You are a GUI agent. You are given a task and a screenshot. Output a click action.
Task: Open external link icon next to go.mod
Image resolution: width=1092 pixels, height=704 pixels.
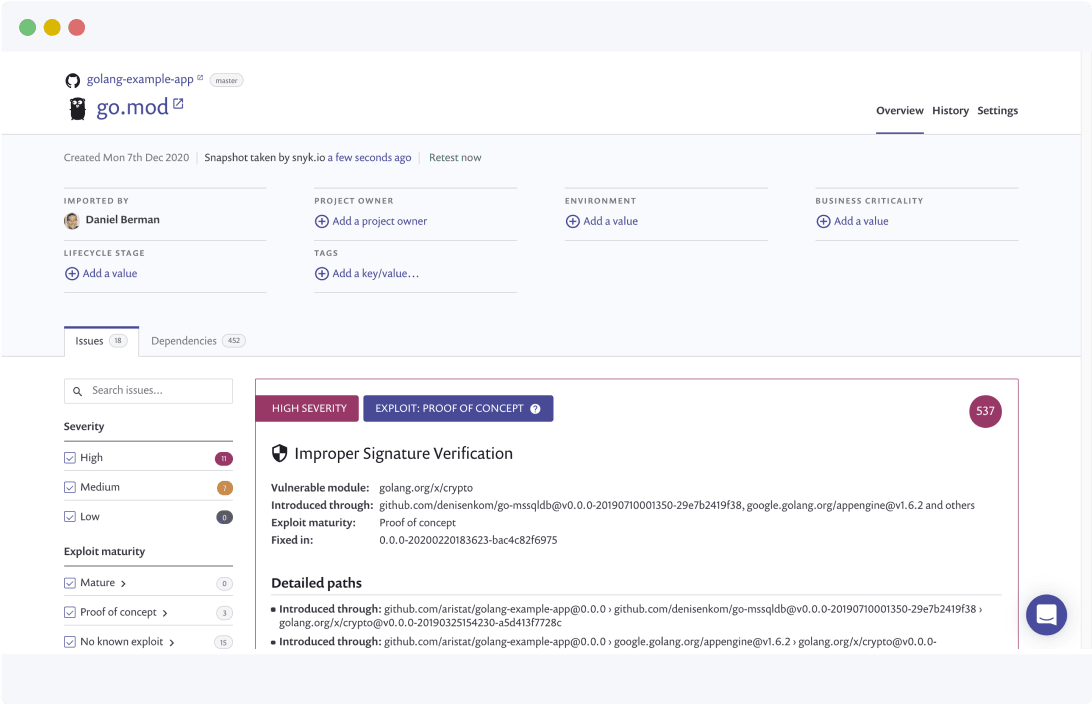[x=178, y=104]
